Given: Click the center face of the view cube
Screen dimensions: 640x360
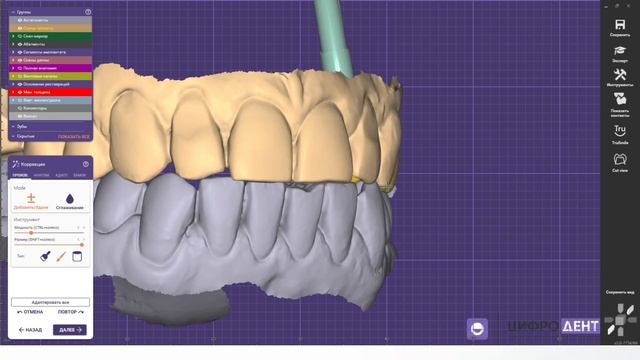Looking at the screenshot, I should [x=620, y=321].
